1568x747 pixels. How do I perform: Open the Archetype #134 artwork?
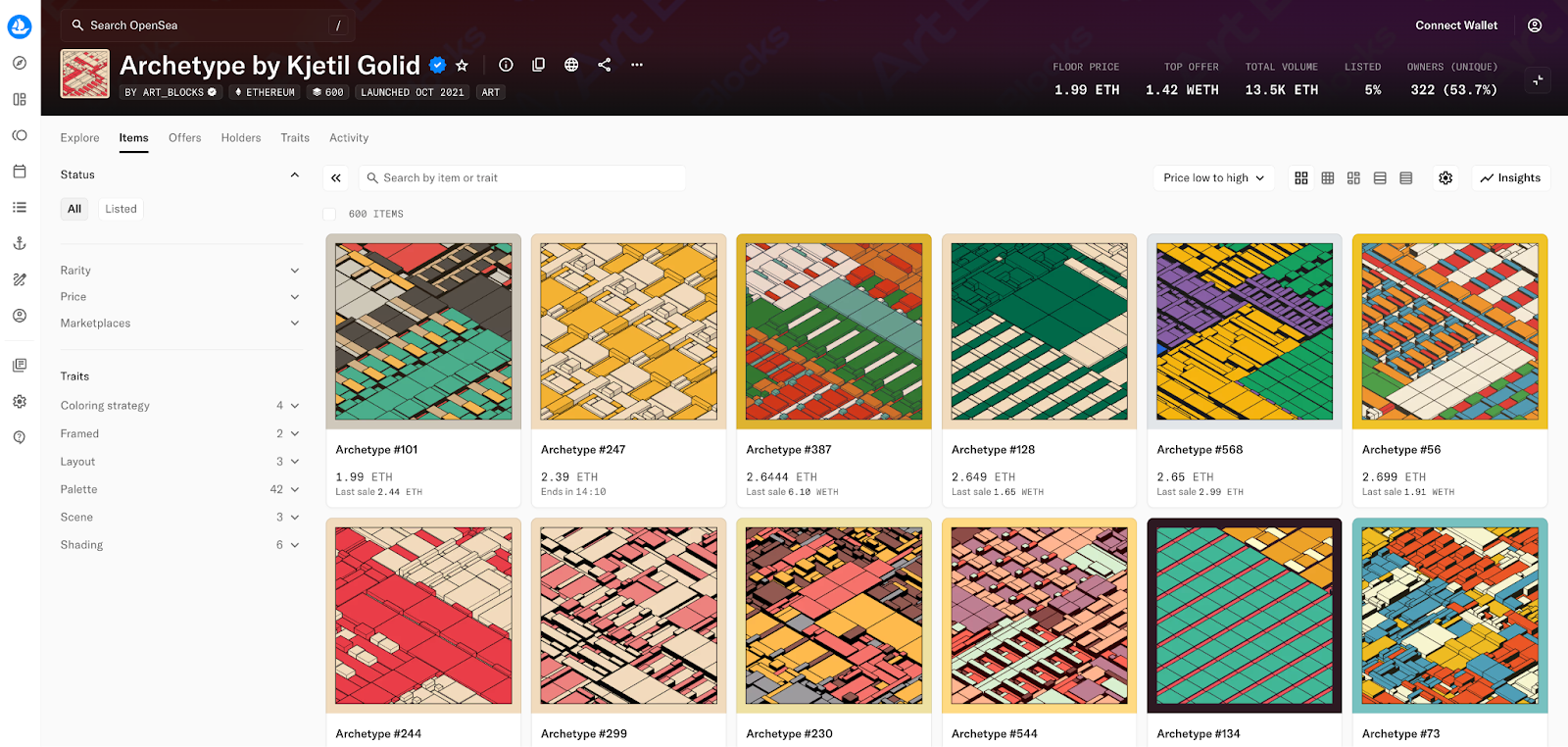(1245, 616)
